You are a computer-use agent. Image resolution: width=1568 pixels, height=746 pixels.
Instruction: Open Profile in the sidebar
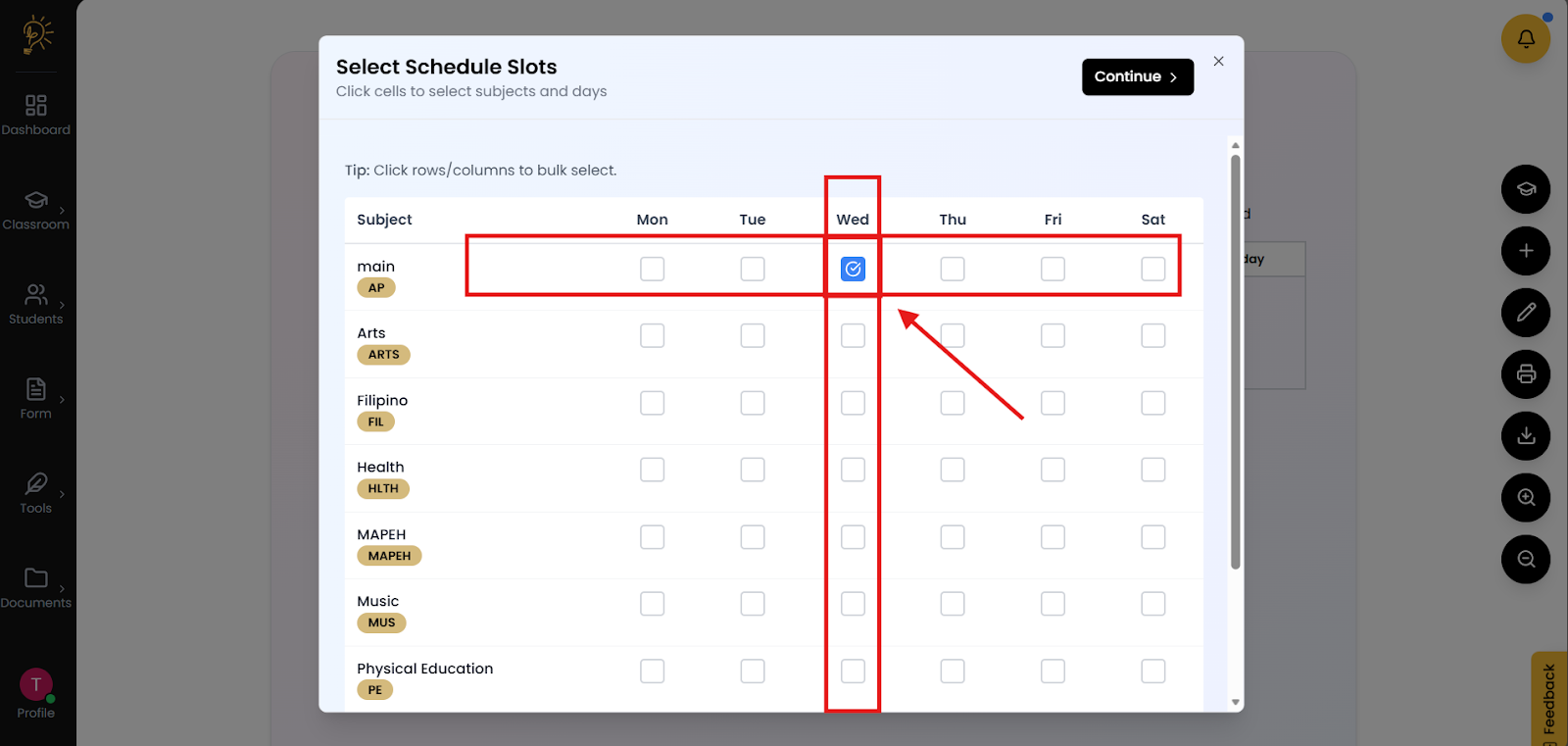click(36, 694)
